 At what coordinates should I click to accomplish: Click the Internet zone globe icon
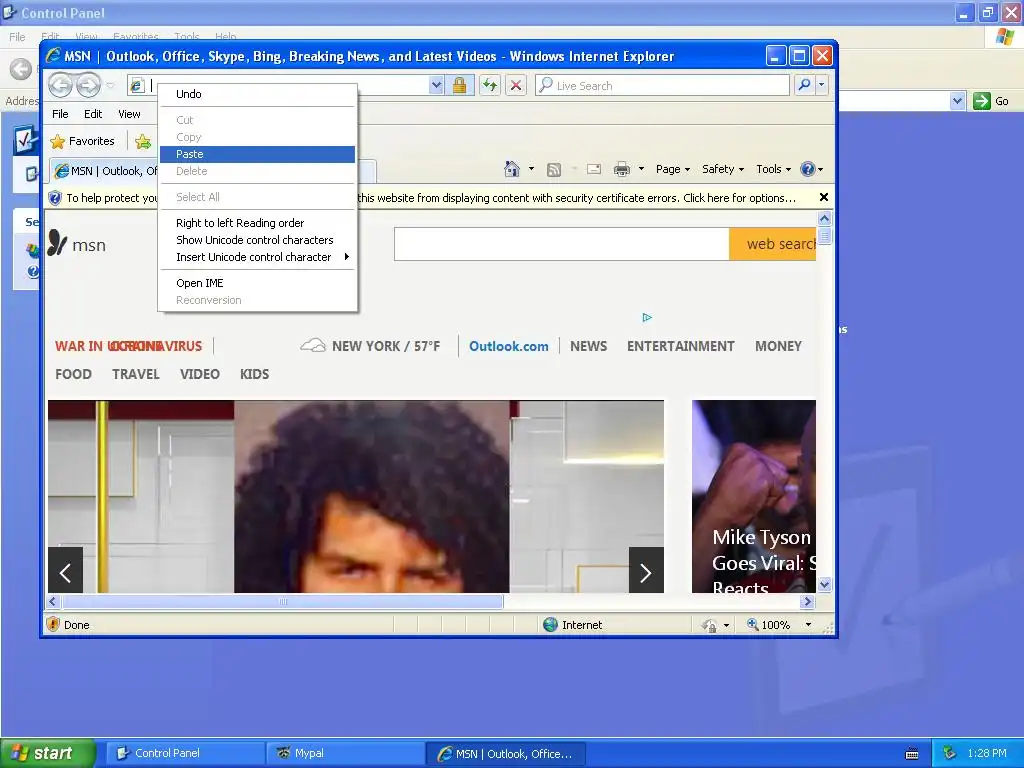click(x=551, y=625)
